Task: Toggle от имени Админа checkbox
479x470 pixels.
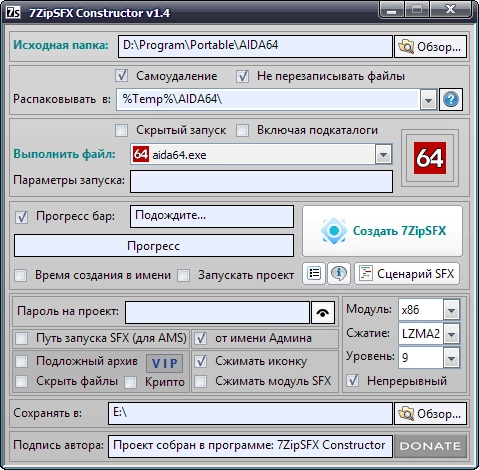Action: [x=201, y=339]
